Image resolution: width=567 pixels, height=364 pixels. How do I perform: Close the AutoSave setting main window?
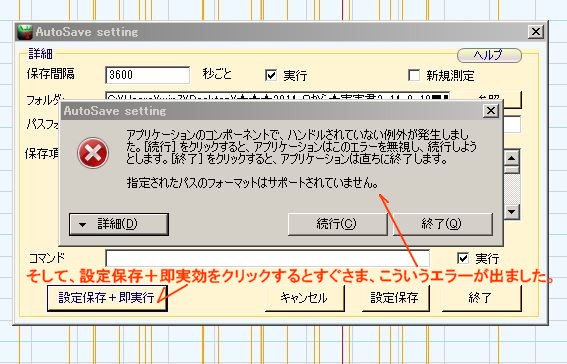point(536,32)
